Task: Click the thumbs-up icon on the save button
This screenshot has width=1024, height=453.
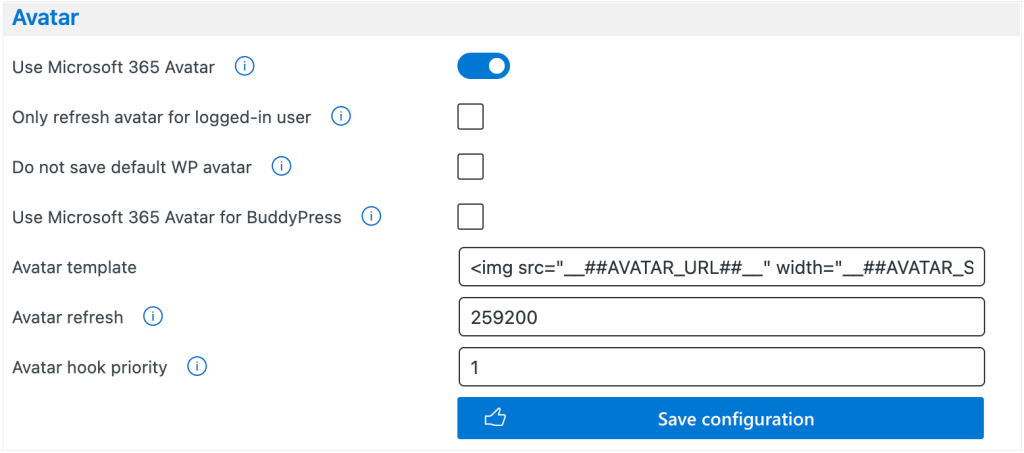Action: 494,419
